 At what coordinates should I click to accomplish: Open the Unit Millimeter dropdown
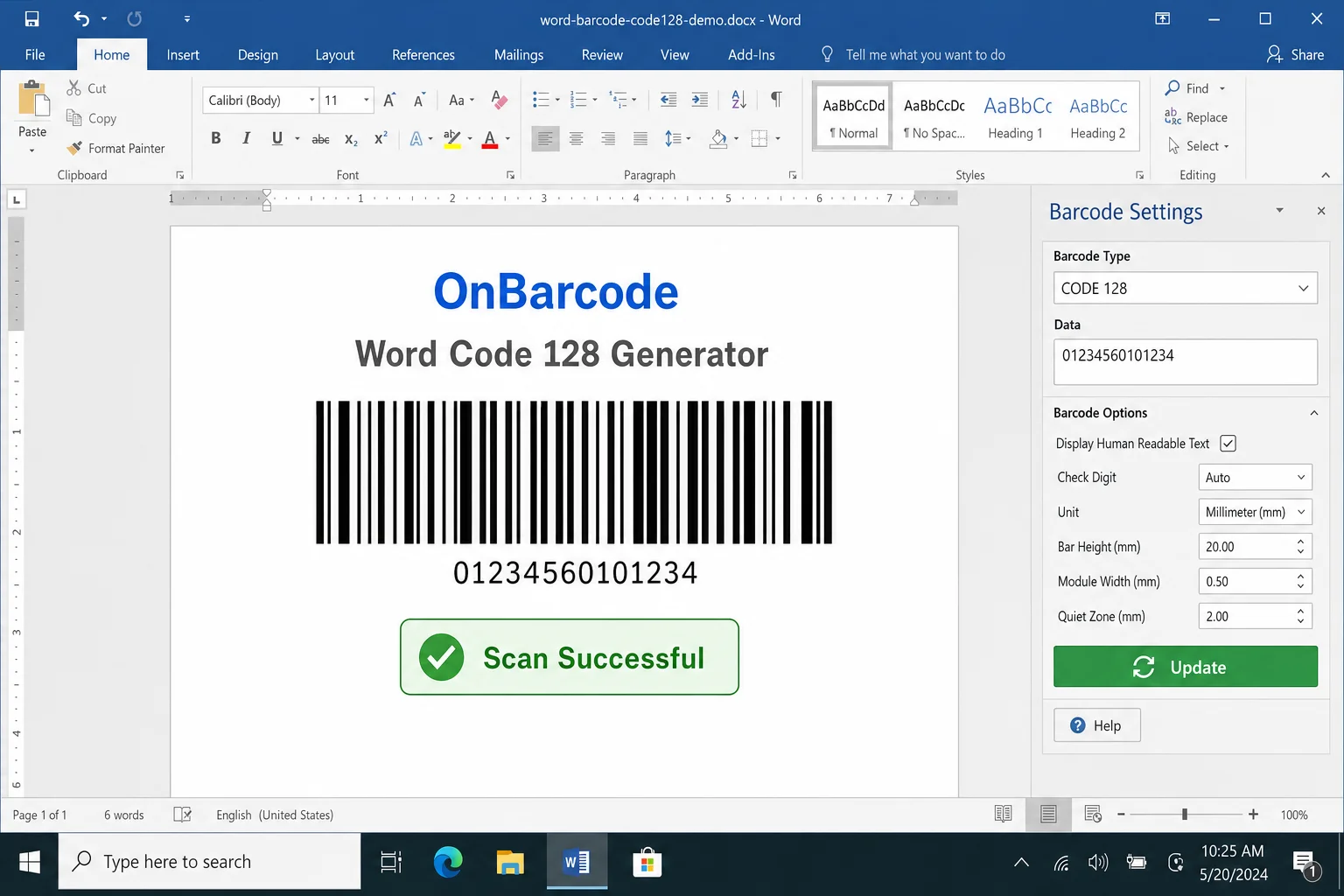pos(1255,512)
